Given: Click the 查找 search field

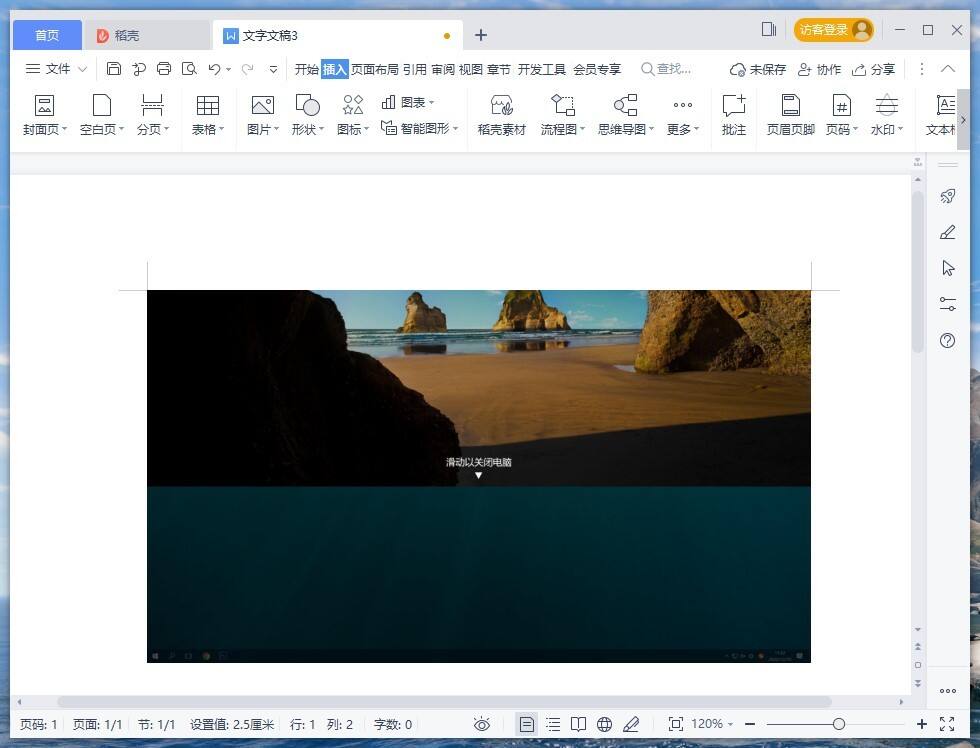Looking at the screenshot, I should tap(667, 69).
